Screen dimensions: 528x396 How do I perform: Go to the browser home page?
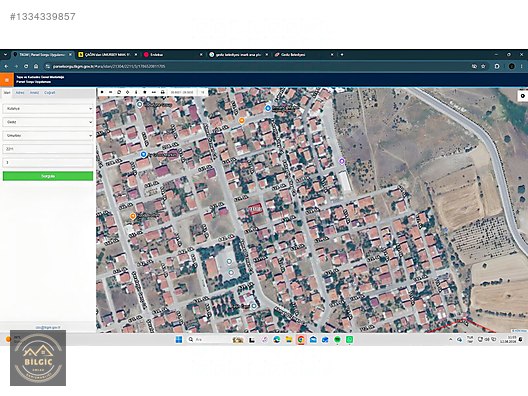pyautogui.click(x=36, y=66)
